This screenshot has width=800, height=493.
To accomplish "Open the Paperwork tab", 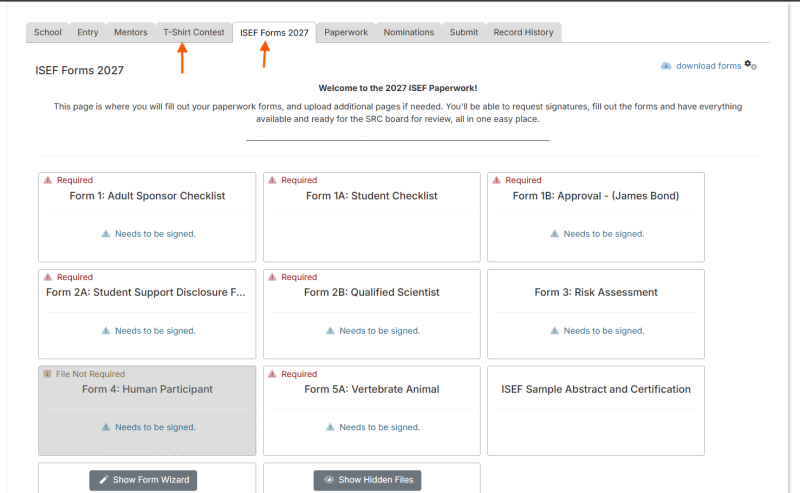I will click(x=346, y=32).
